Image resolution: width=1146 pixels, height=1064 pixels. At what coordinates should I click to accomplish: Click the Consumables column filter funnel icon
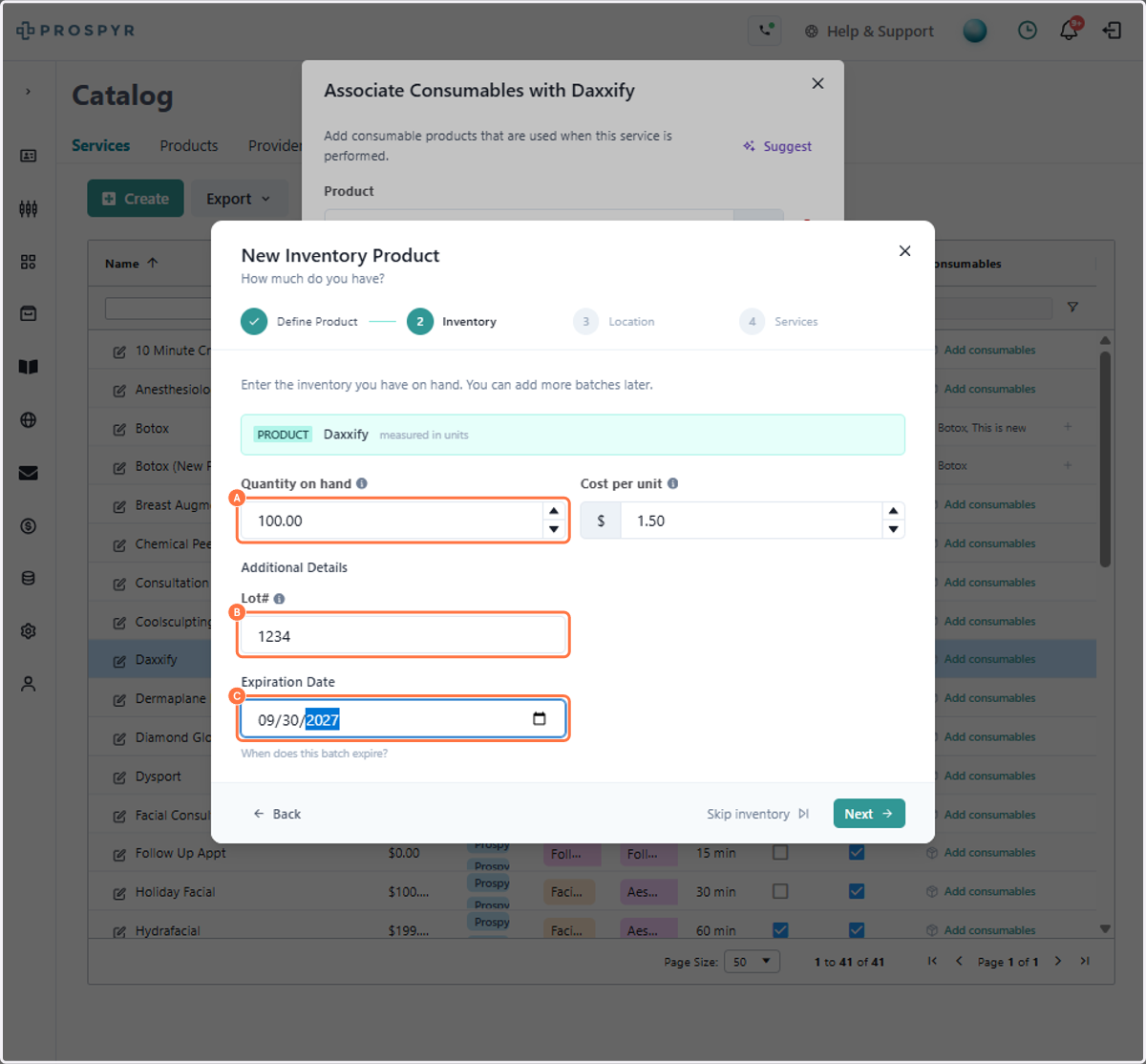point(1072,308)
